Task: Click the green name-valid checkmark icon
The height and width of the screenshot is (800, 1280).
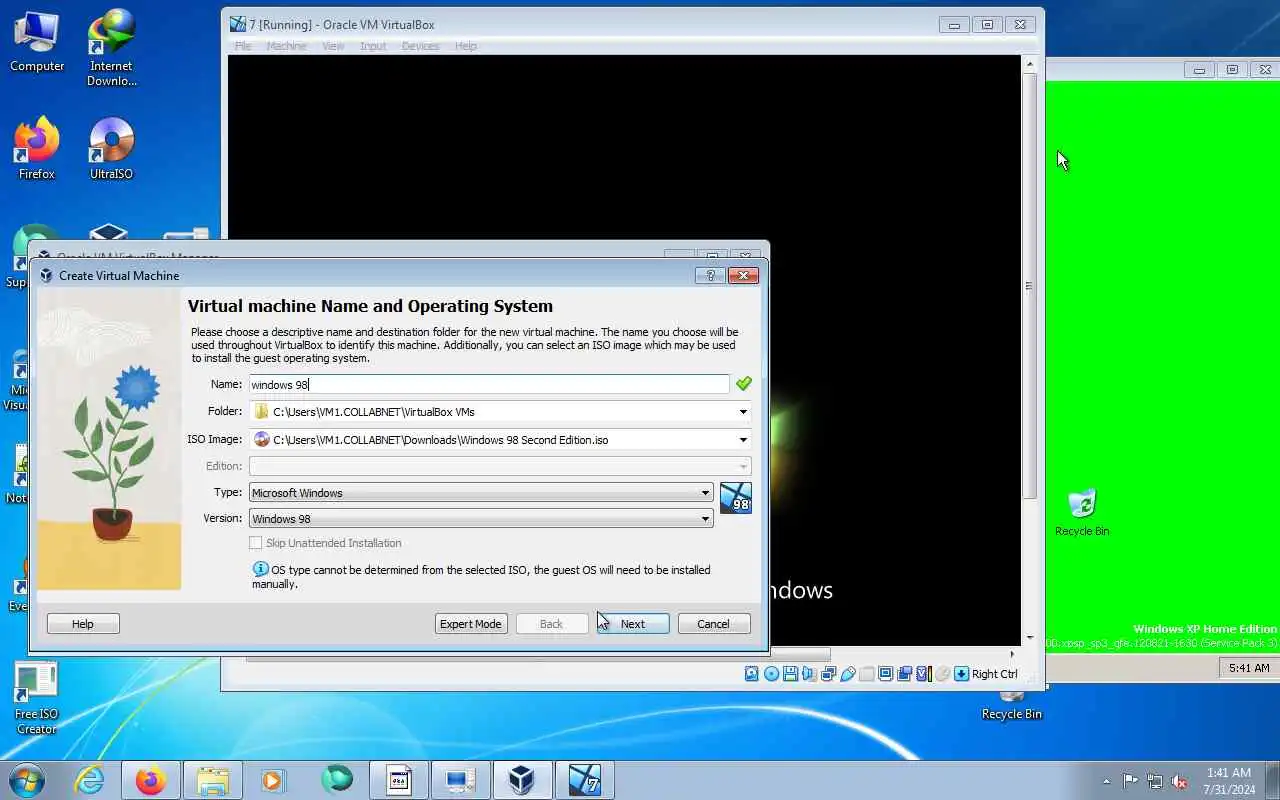Action: point(743,384)
